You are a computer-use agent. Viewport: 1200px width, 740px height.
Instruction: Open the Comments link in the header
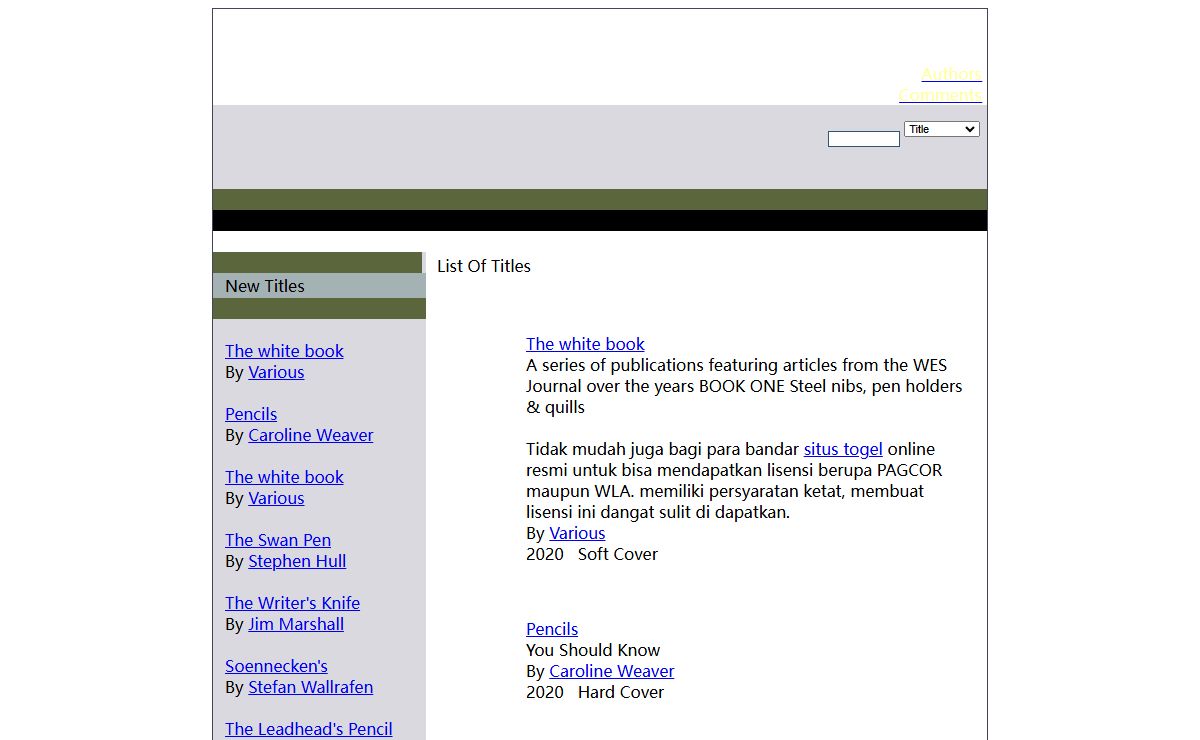[x=940, y=95]
